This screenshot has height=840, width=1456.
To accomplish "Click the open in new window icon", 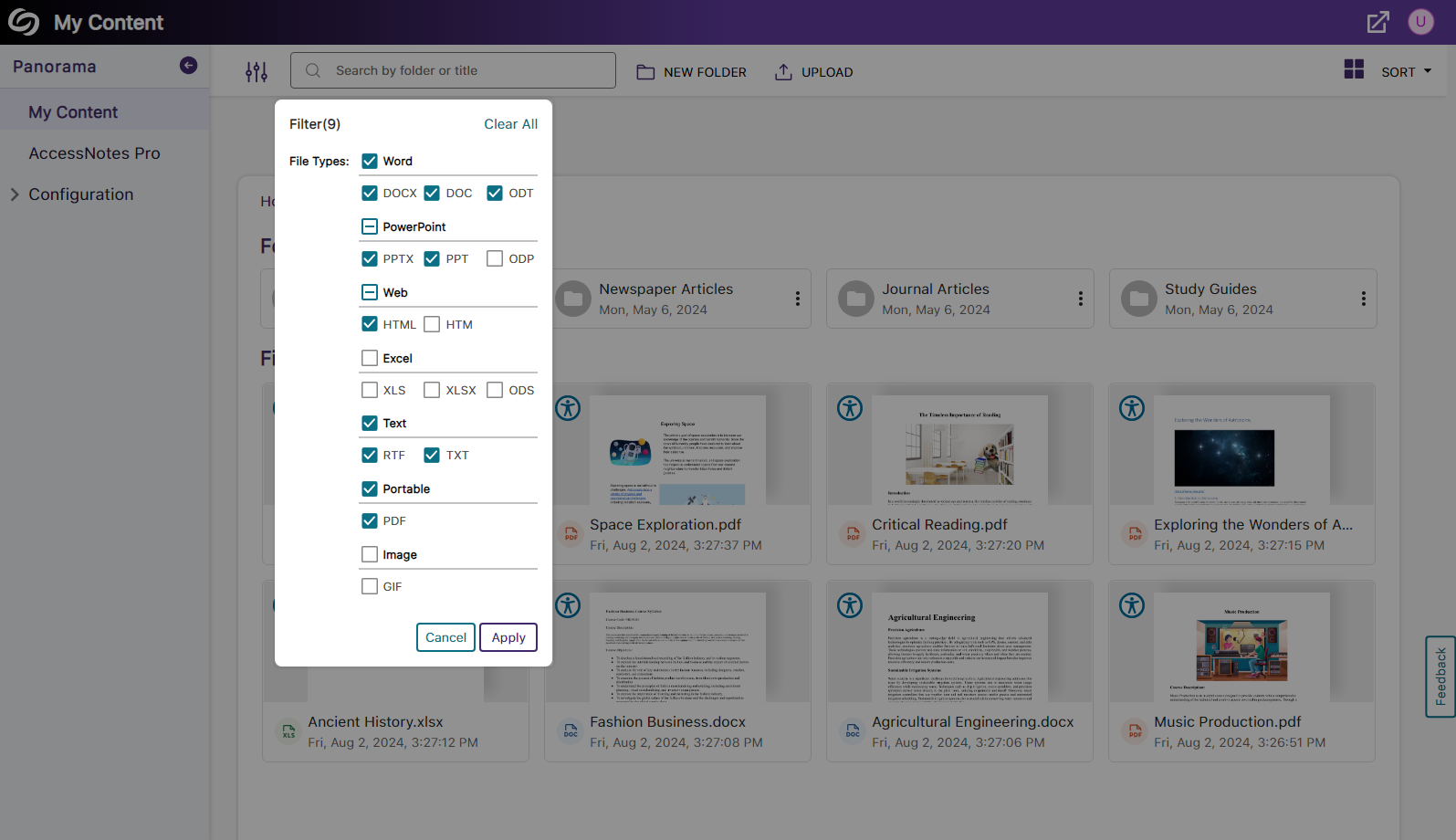I will [x=1377, y=22].
